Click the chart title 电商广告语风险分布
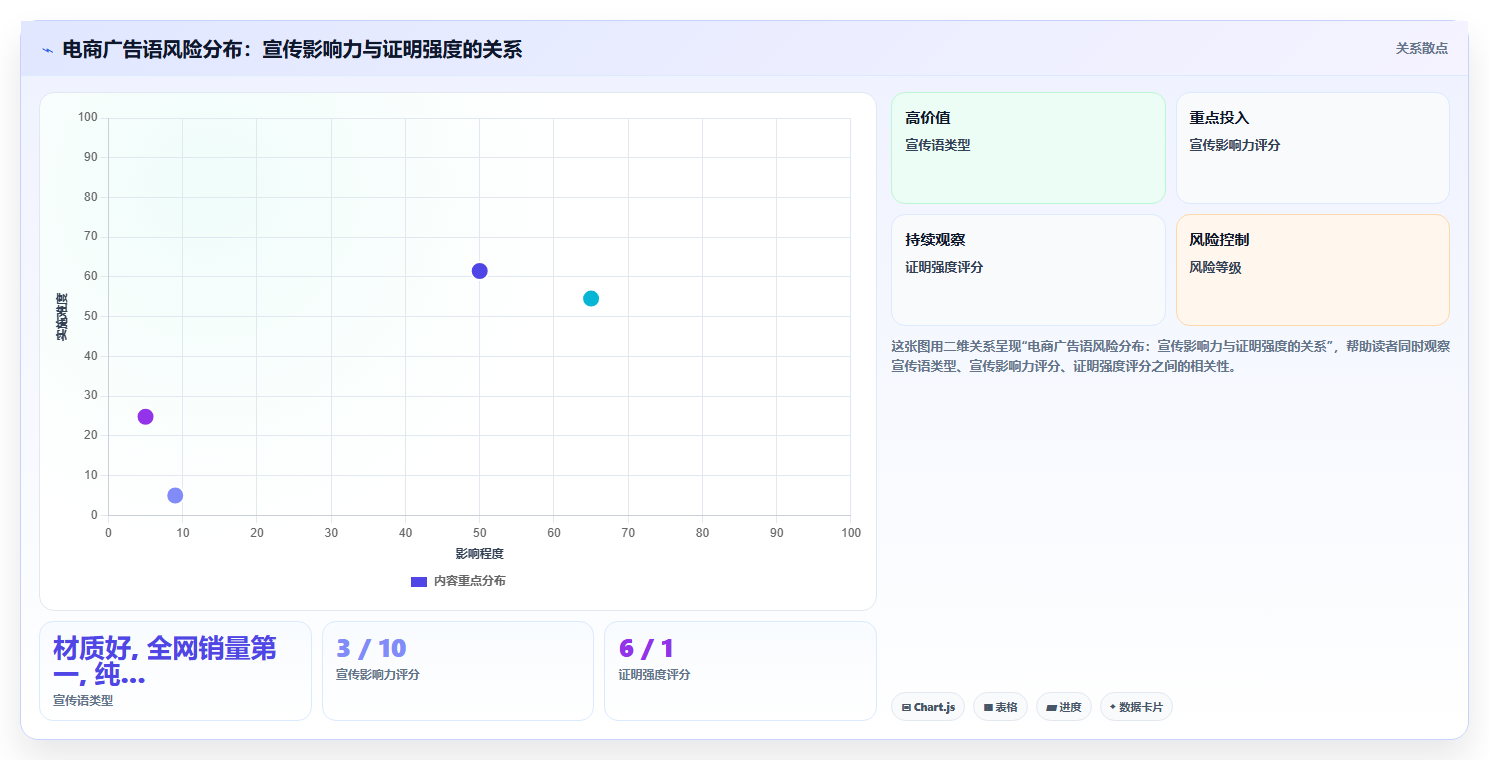The height and width of the screenshot is (760, 1489). tap(292, 49)
